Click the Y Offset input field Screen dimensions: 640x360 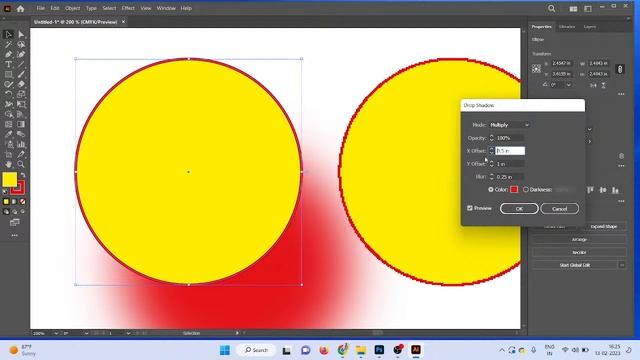[510, 164]
